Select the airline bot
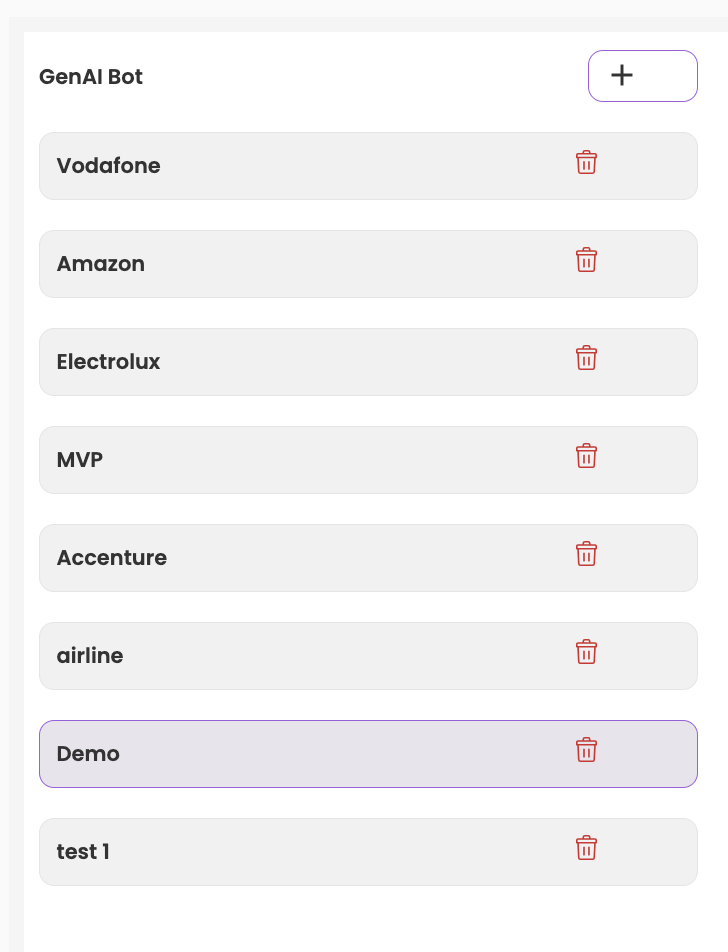This screenshot has height=952, width=728. coord(300,656)
